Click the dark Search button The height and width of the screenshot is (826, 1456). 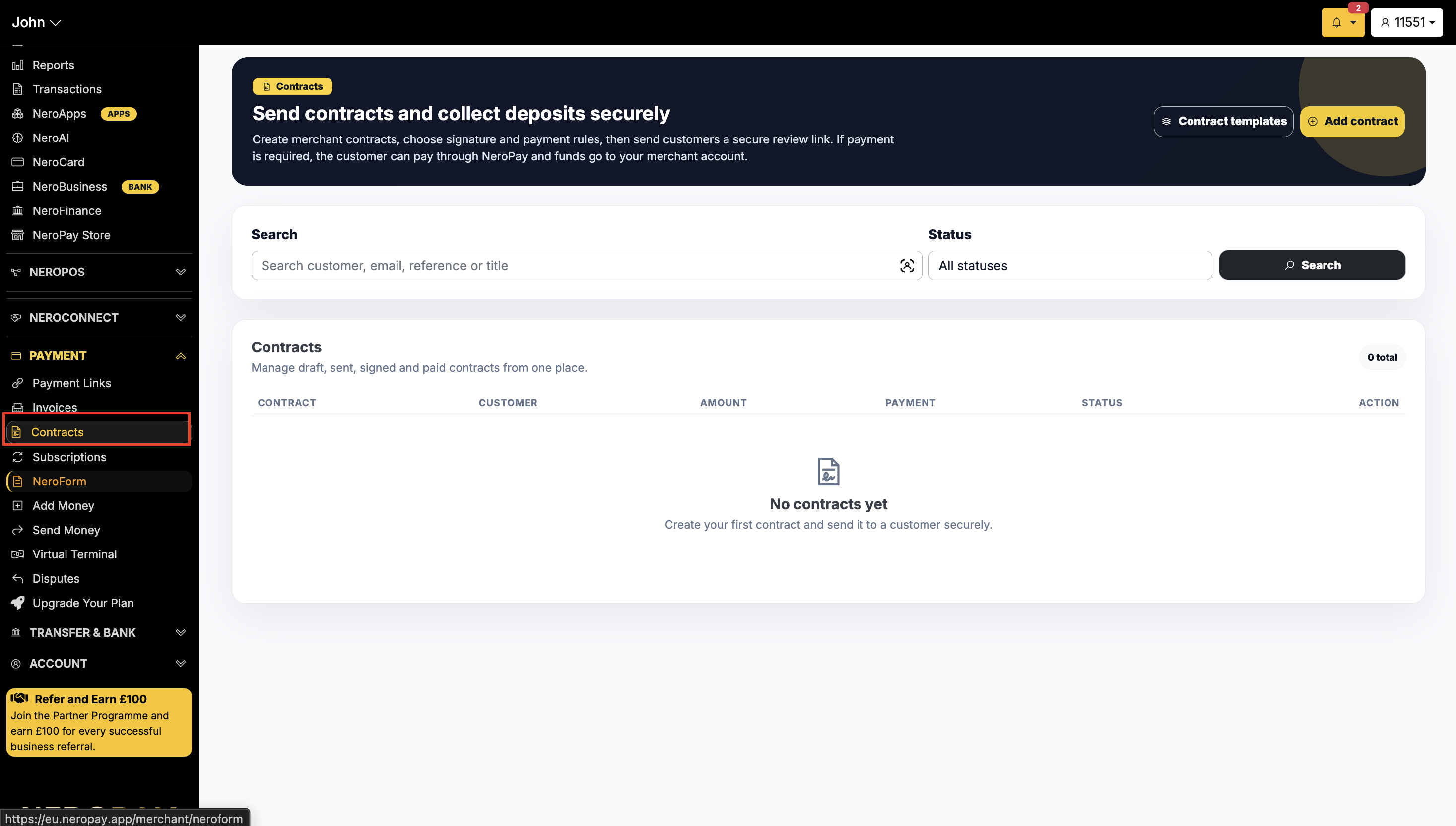pyautogui.click(x=1312, y=265)
